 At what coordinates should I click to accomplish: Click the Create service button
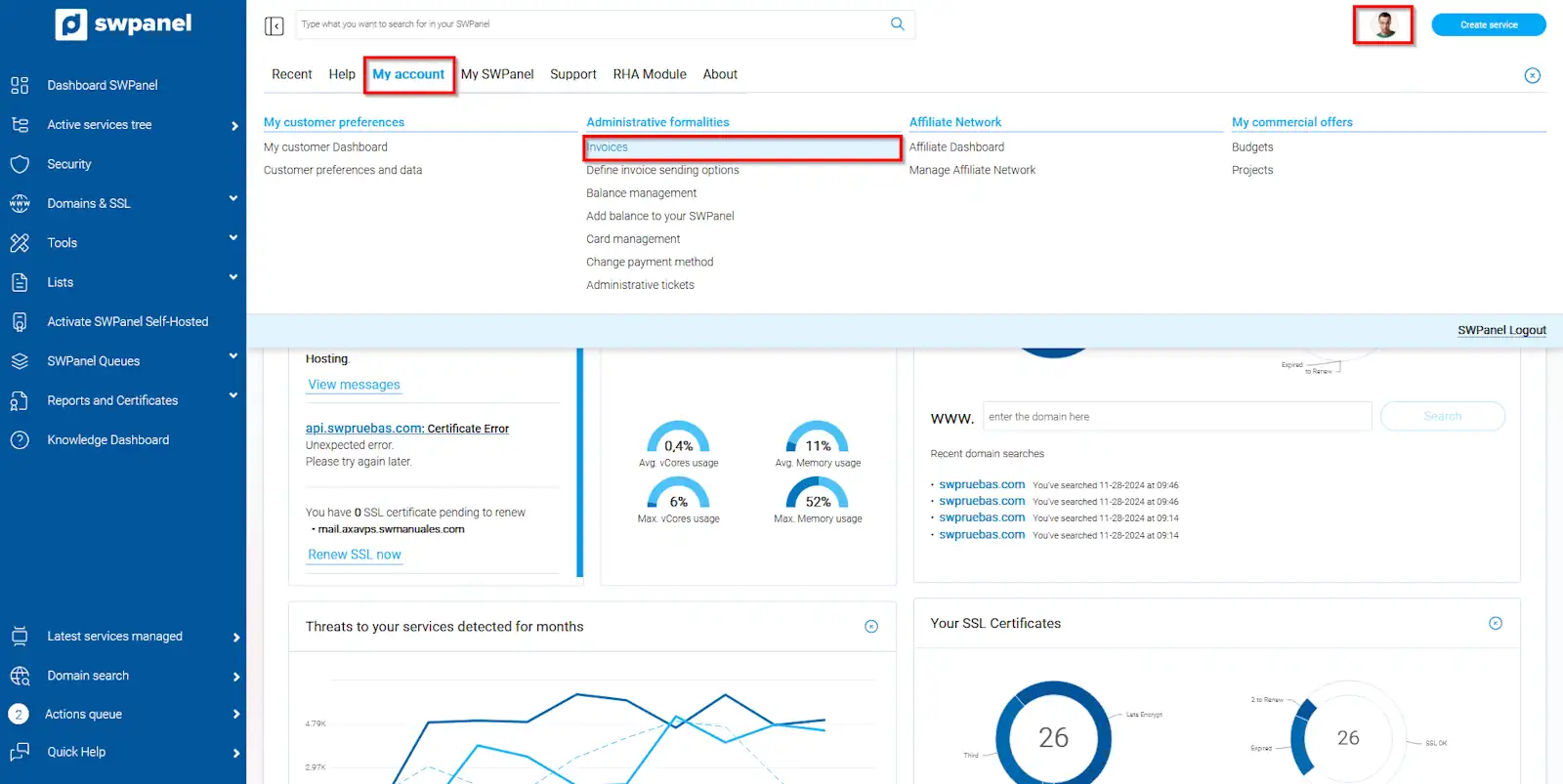pyautogui.click(x=1489, y=24)
